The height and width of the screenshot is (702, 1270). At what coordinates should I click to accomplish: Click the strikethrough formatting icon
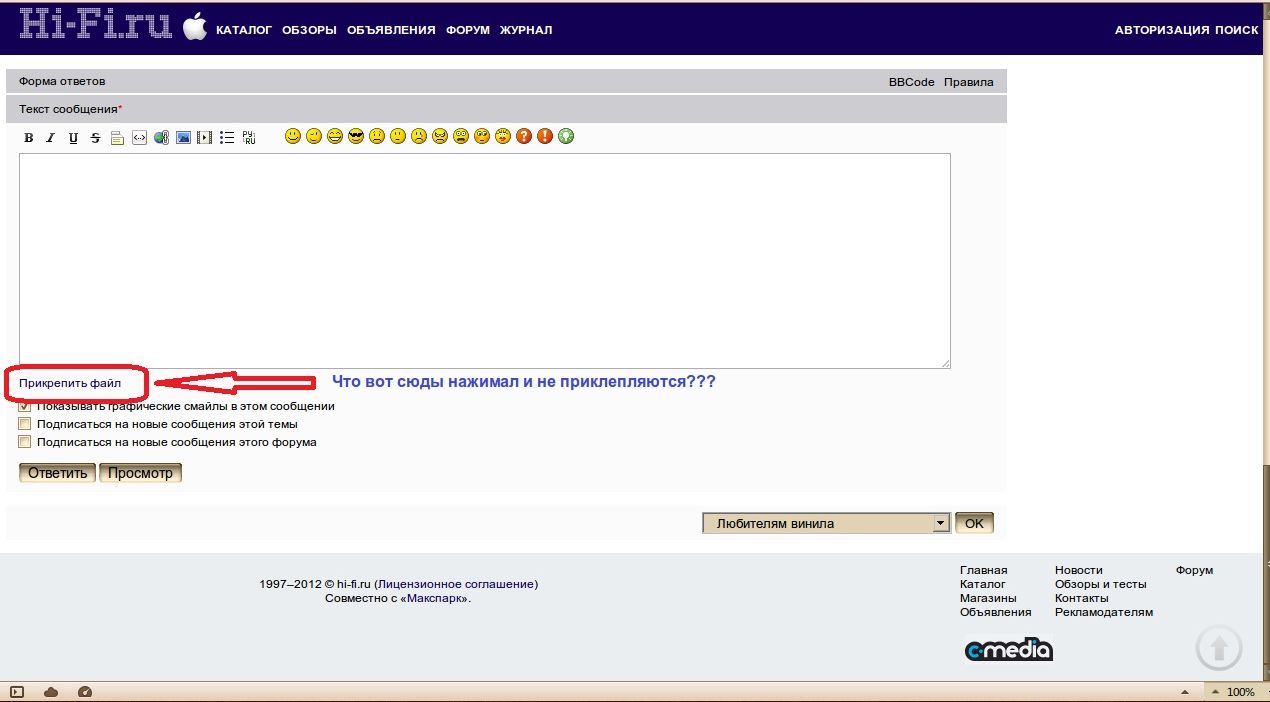point(95,138)
